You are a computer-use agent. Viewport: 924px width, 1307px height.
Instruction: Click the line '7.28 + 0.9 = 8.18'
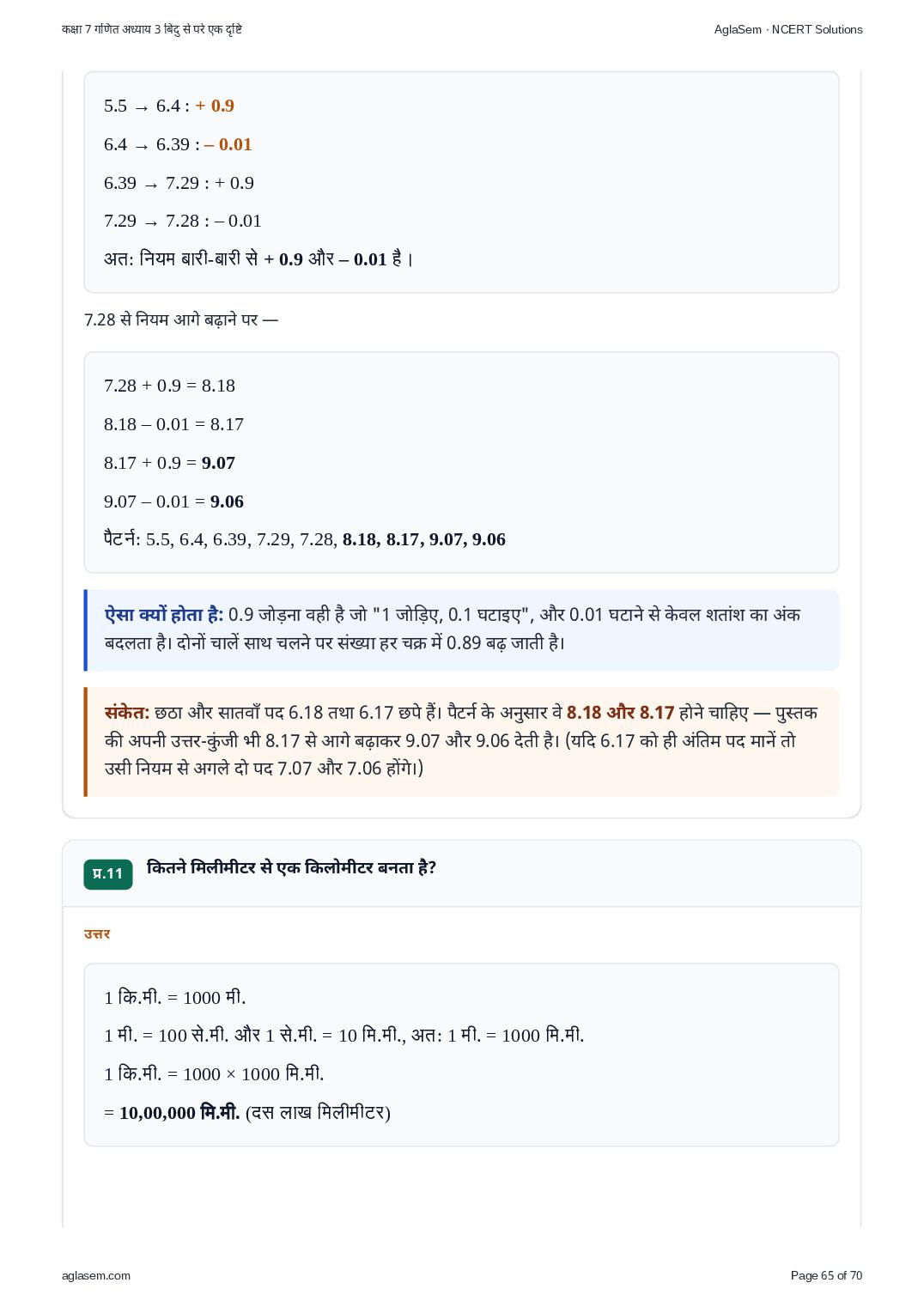point(169,386)
